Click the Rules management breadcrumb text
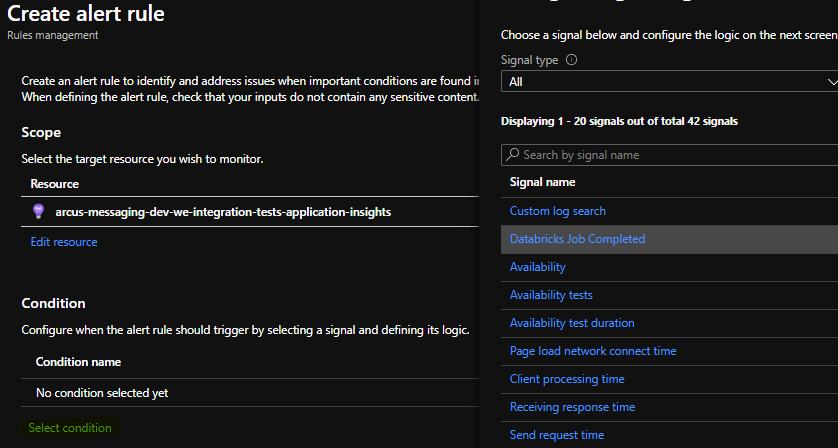 coord(53,36)
